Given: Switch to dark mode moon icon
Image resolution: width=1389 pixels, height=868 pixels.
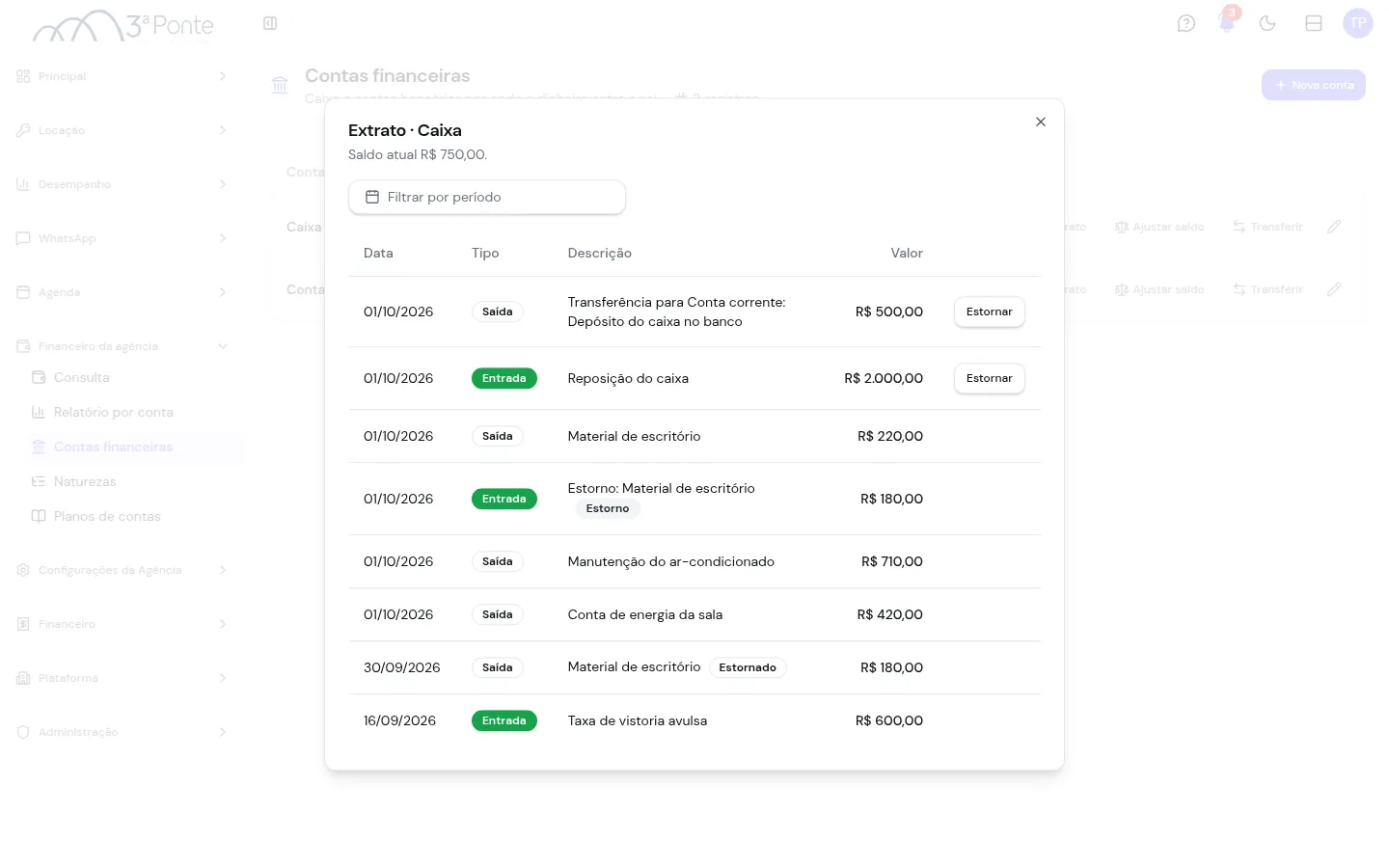Looking at the screenshot, I should pos(1267,23).
